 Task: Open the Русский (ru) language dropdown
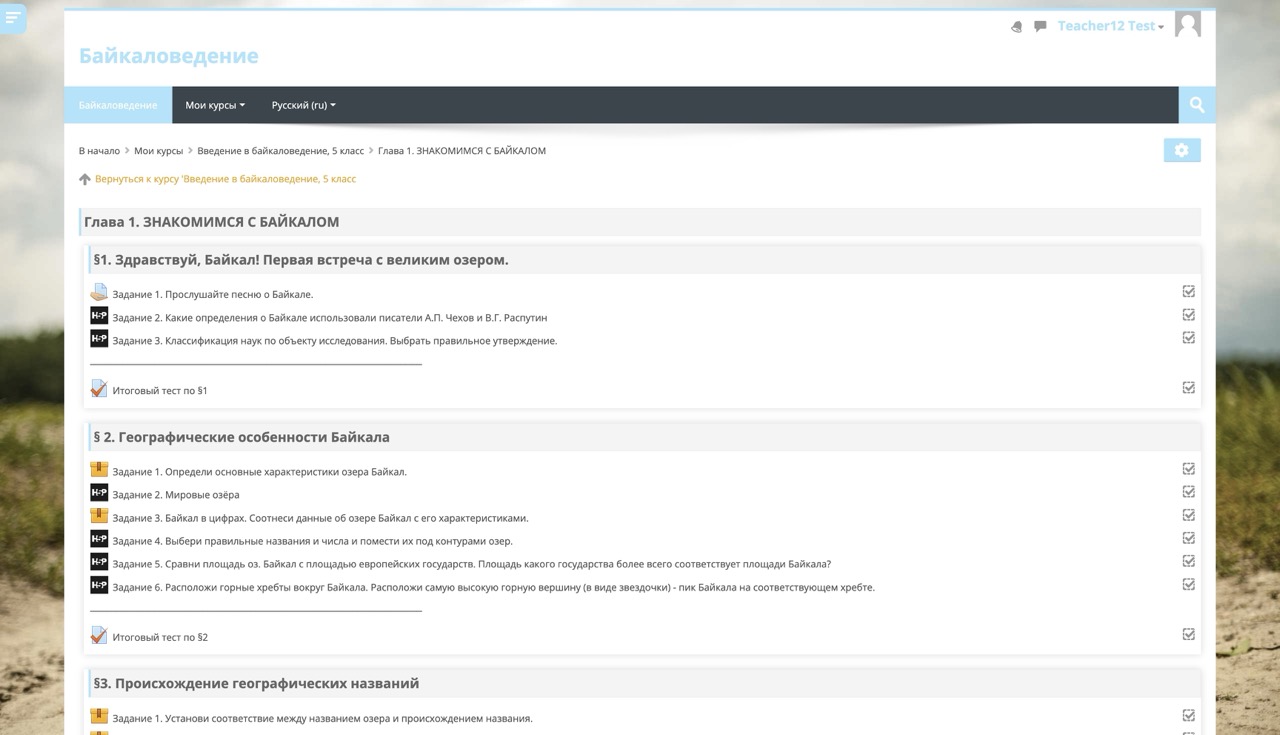click(x=303, y=105)
